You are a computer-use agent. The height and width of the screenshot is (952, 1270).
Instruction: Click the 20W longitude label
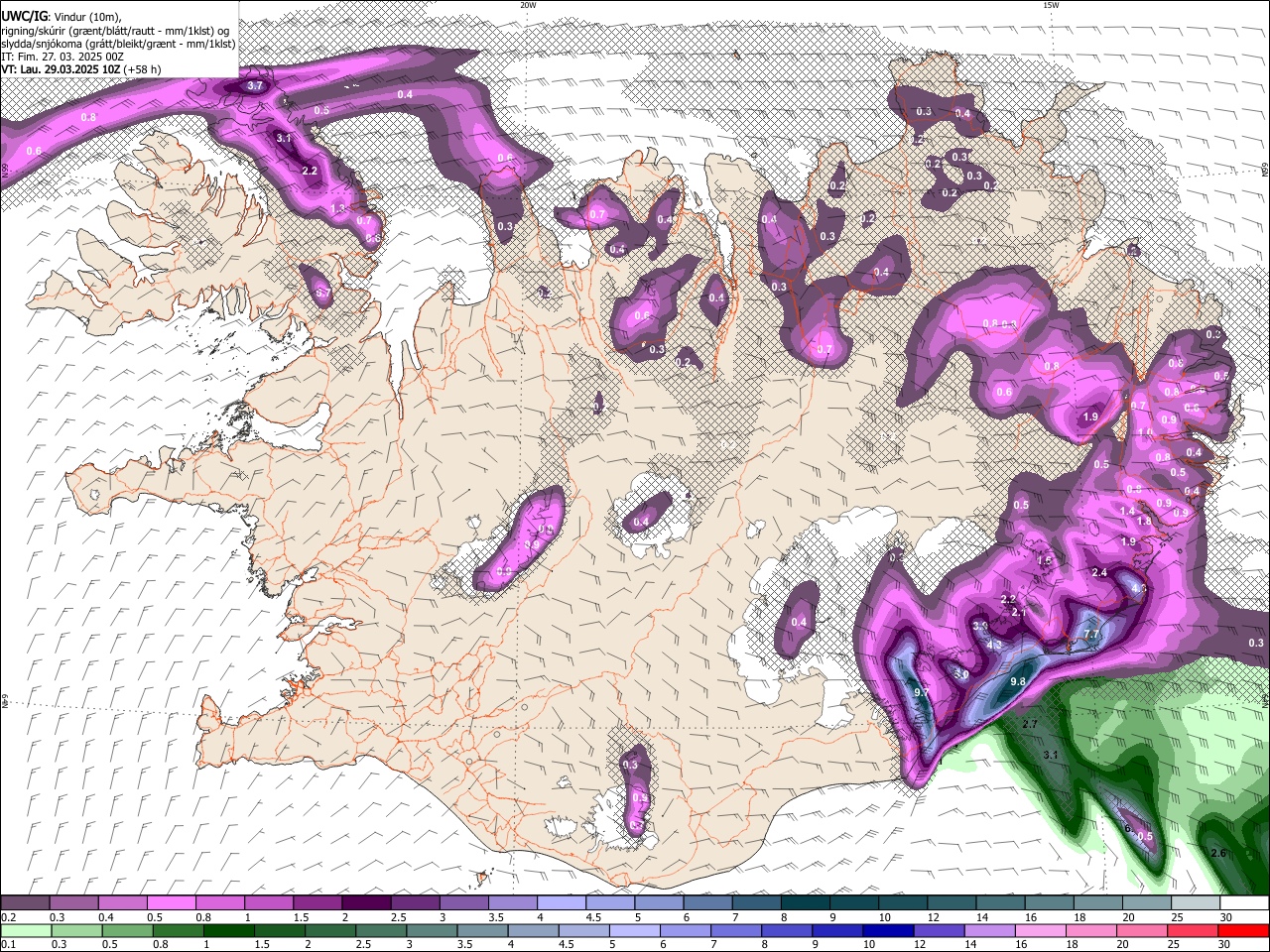pyautogui.click(x=528, y=5)
